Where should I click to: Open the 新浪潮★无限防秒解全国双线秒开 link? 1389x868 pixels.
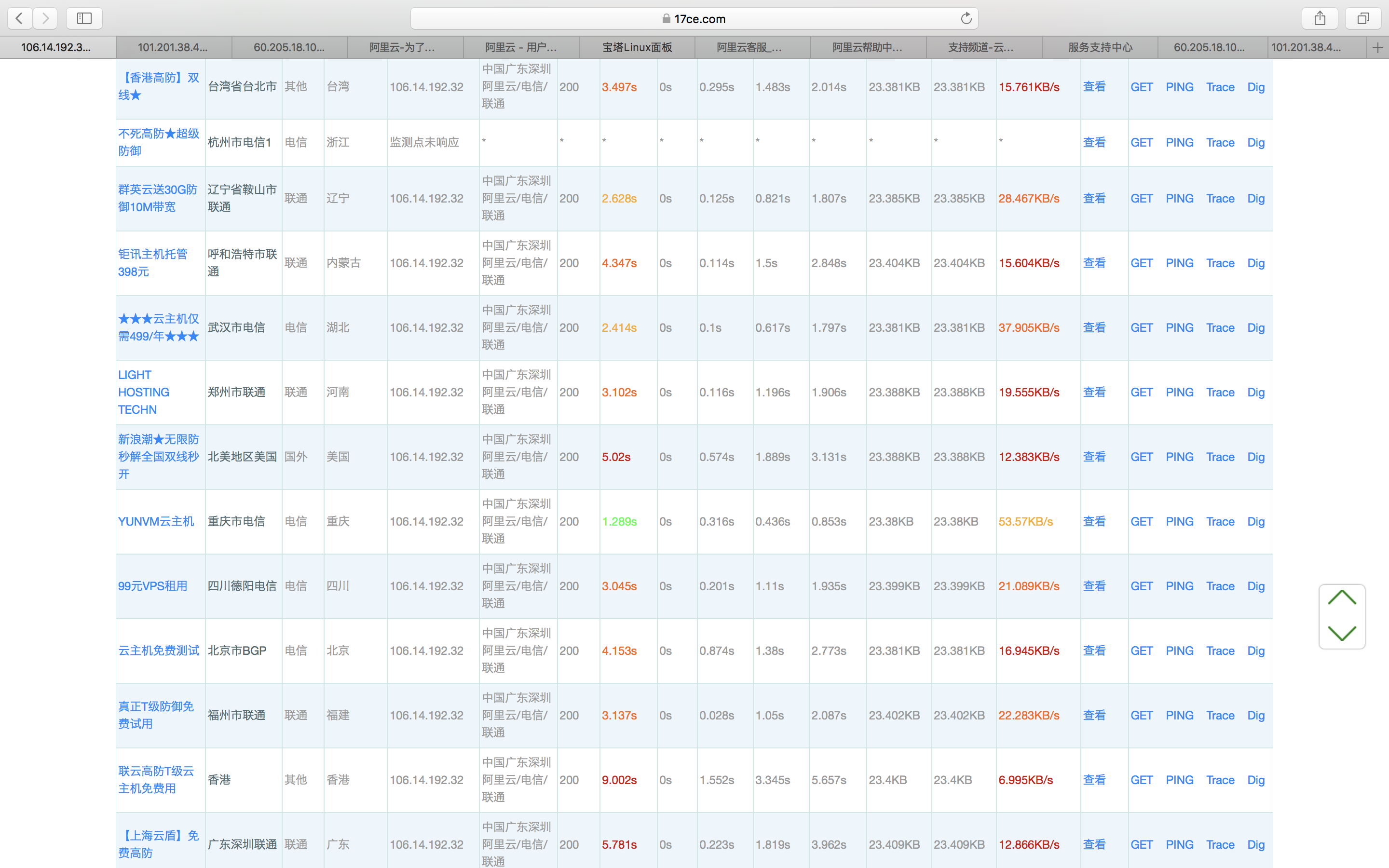[159, 457]
